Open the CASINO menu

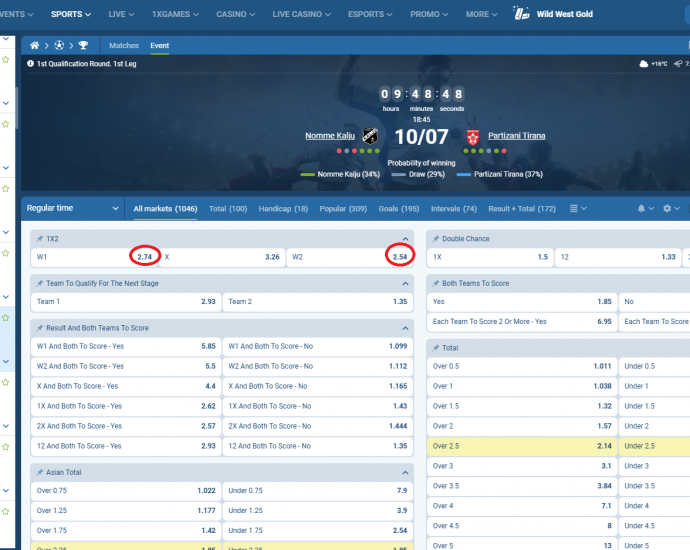(x=235, y=14)
